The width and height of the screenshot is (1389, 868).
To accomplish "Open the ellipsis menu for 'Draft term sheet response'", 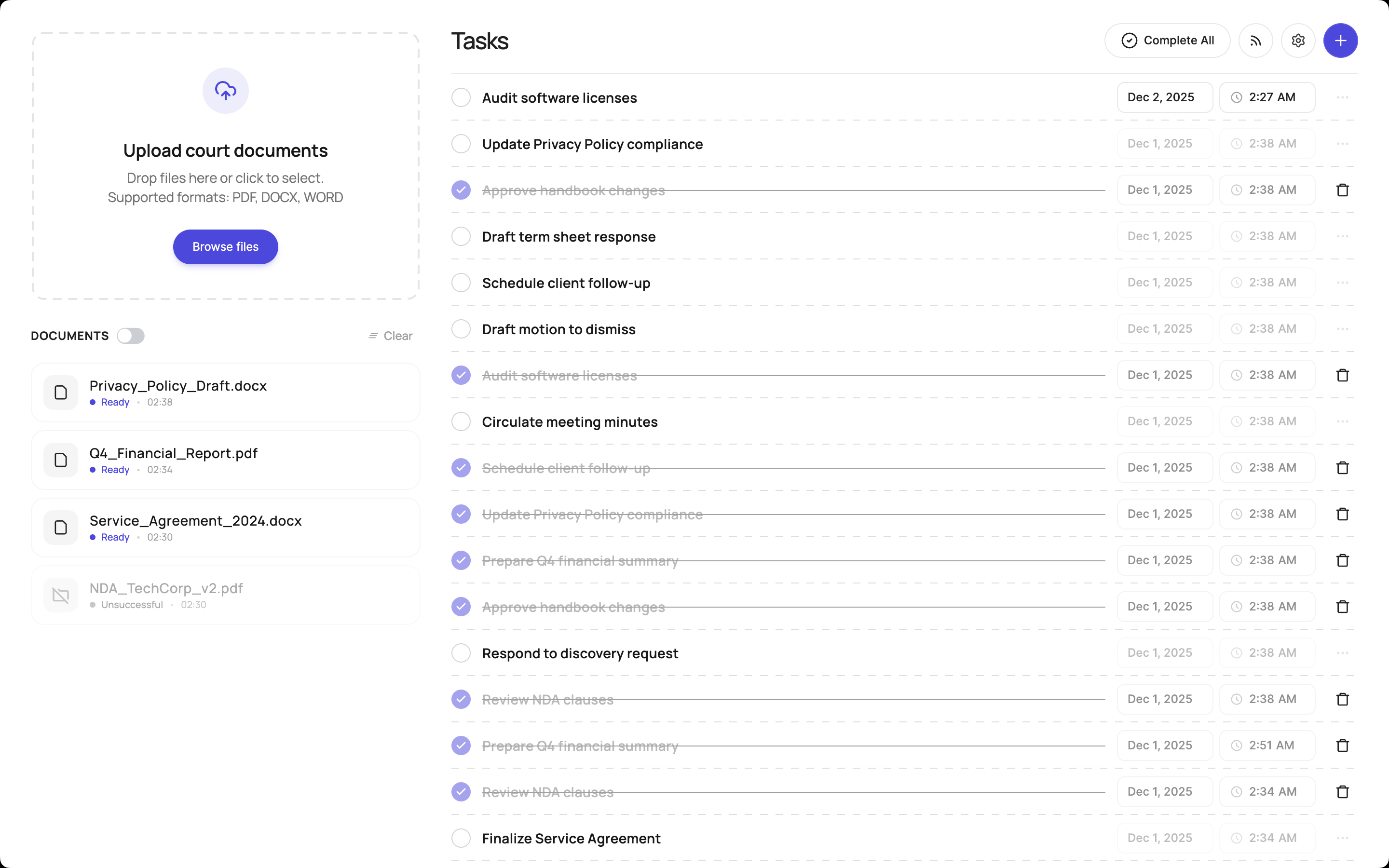I will click(x=1342, y=236).
